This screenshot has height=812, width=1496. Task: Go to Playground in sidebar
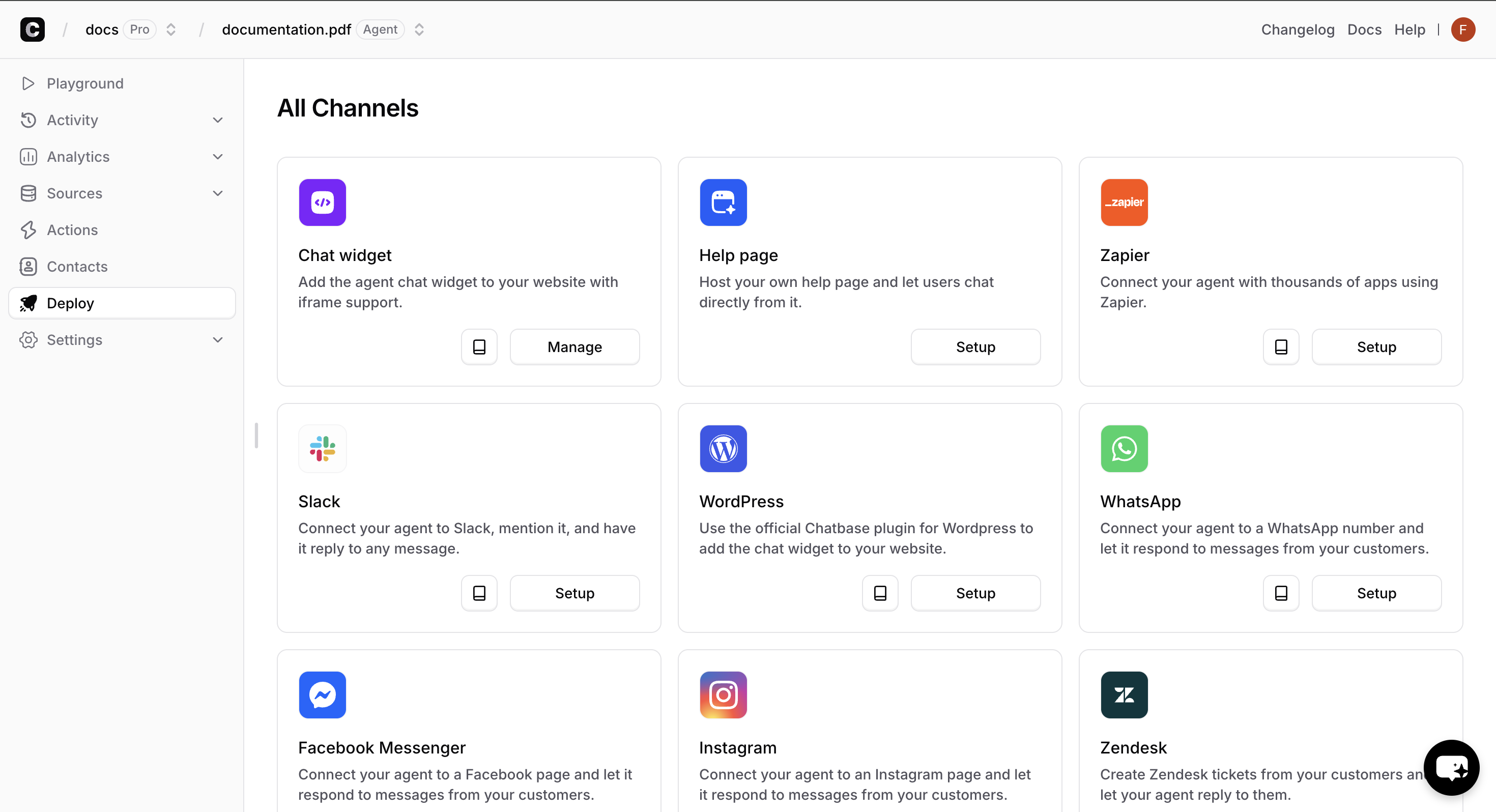(85, 83)
